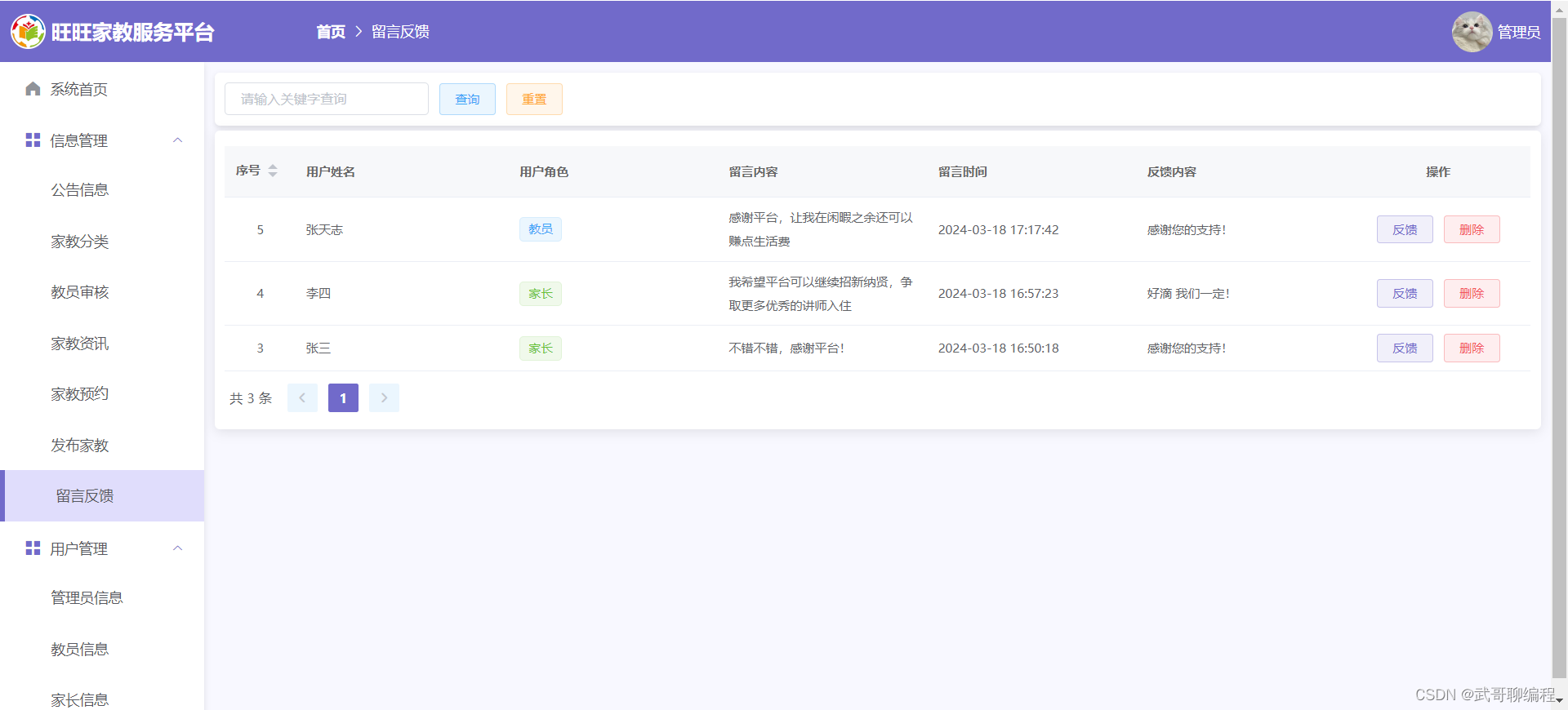
Task: Click the keyword search input field
Action: click(x=327, y=99)
